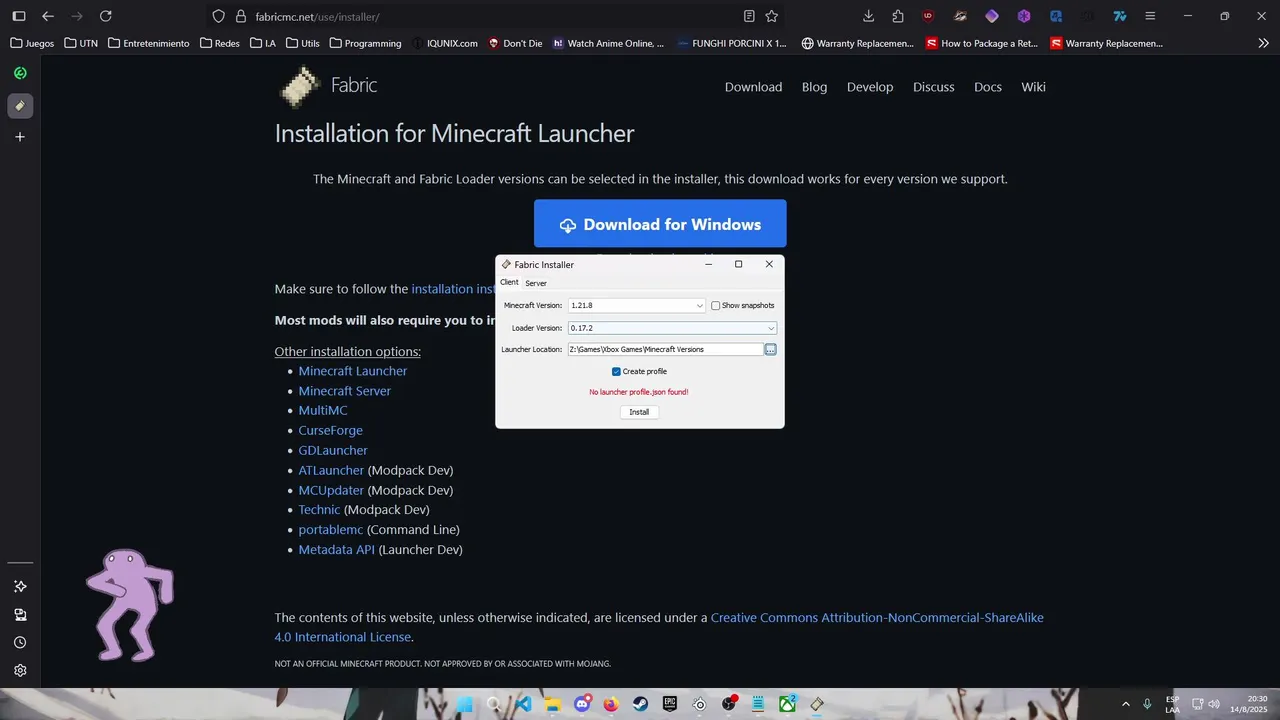Open the purple hexagon extension
Screen dimensions: 1280x720
1024,16
